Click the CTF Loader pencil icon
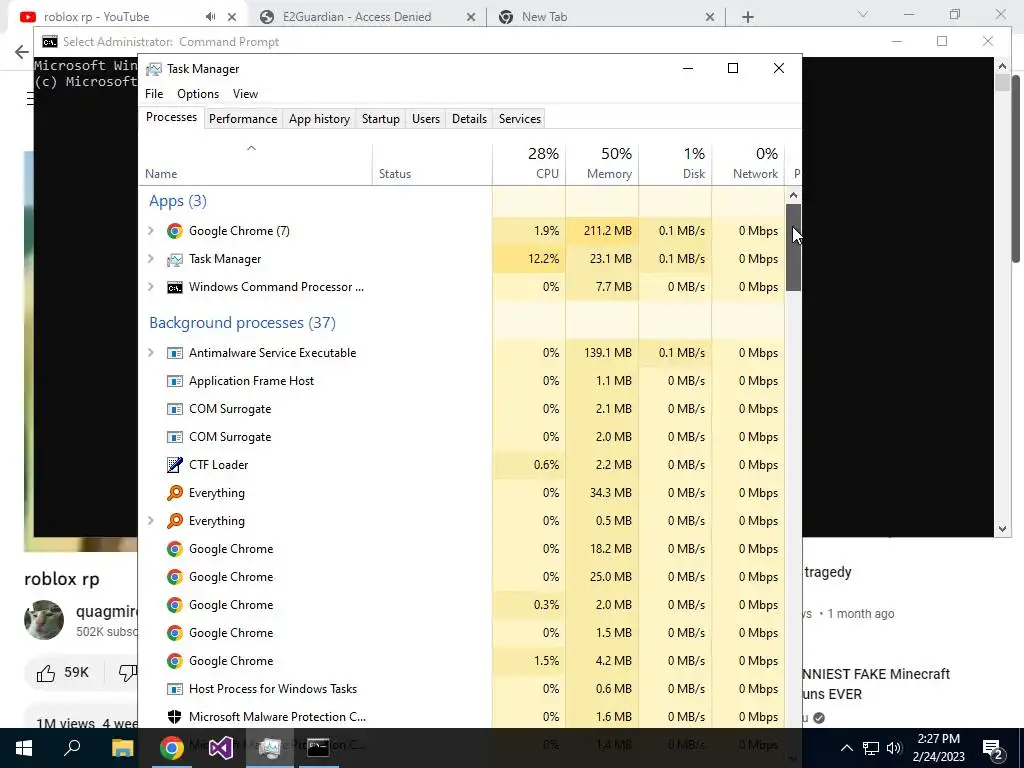Image resolution: width=1024 pixels, height=768 pixels. (x=174, y=465)
